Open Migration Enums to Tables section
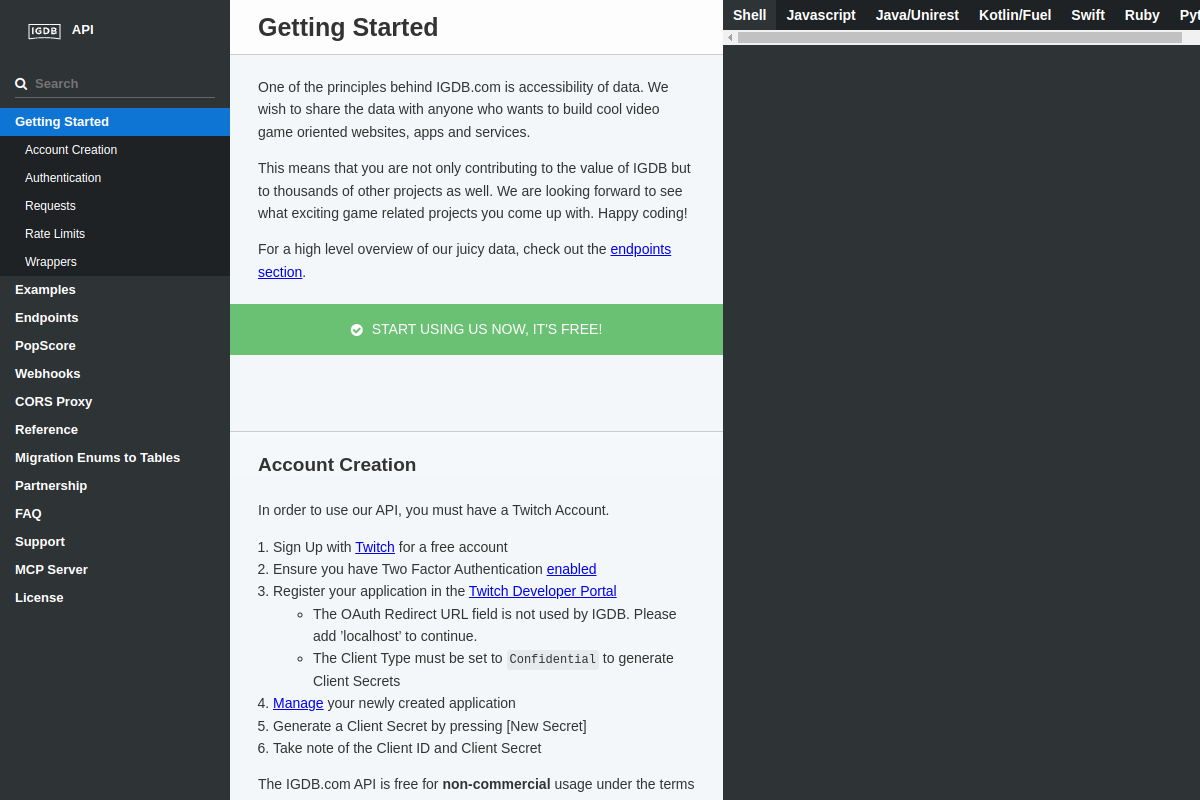The width and height of the screenshot is (1200, 800). click(x=115, y=458)
